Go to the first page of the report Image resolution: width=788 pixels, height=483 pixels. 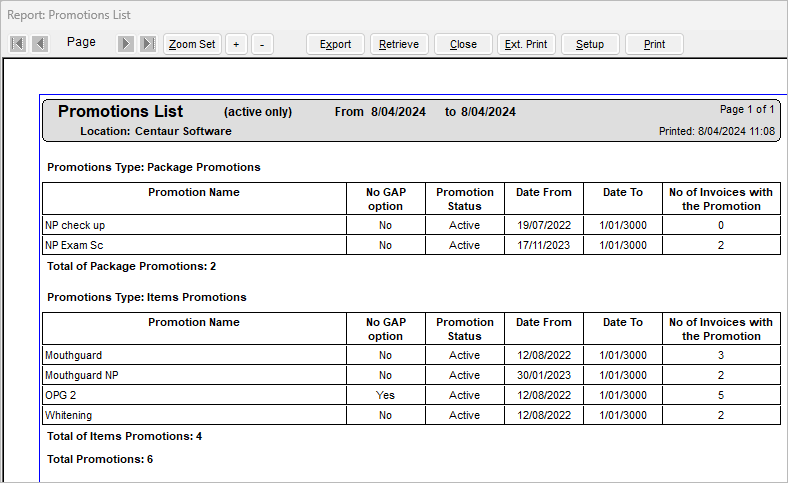(x=18, y=44)
